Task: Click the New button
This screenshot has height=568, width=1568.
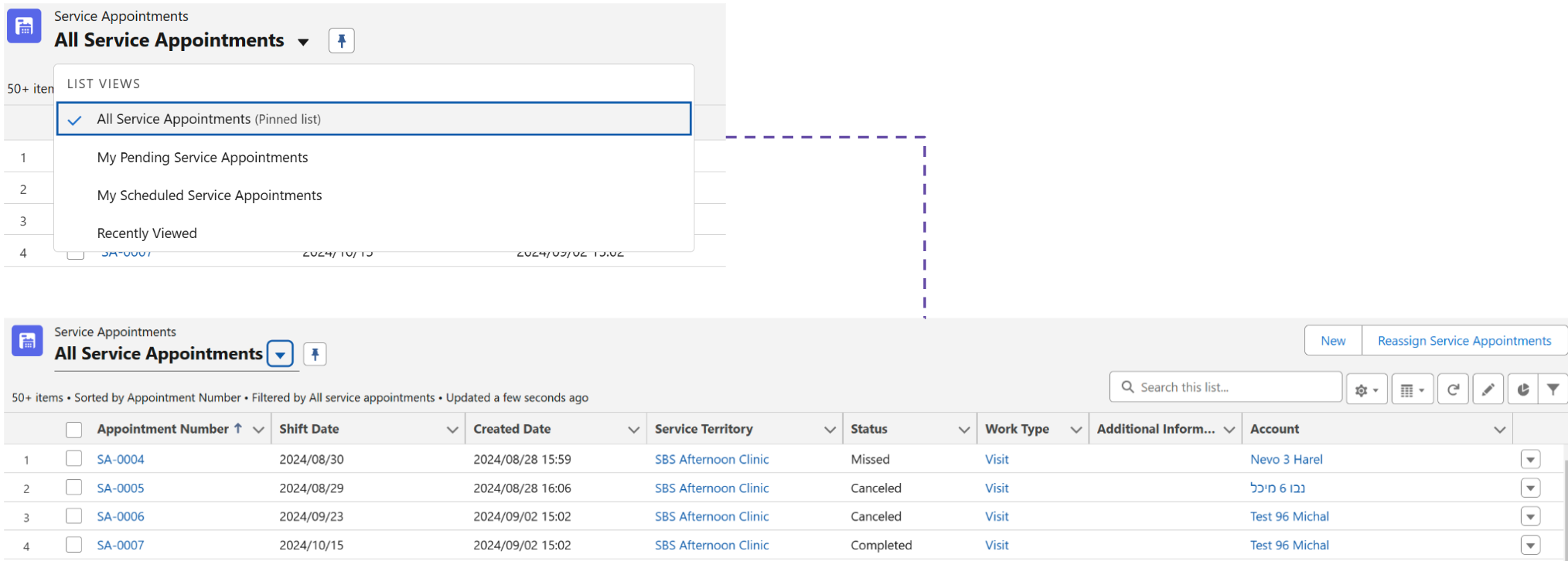Action: coord(1333,341)
